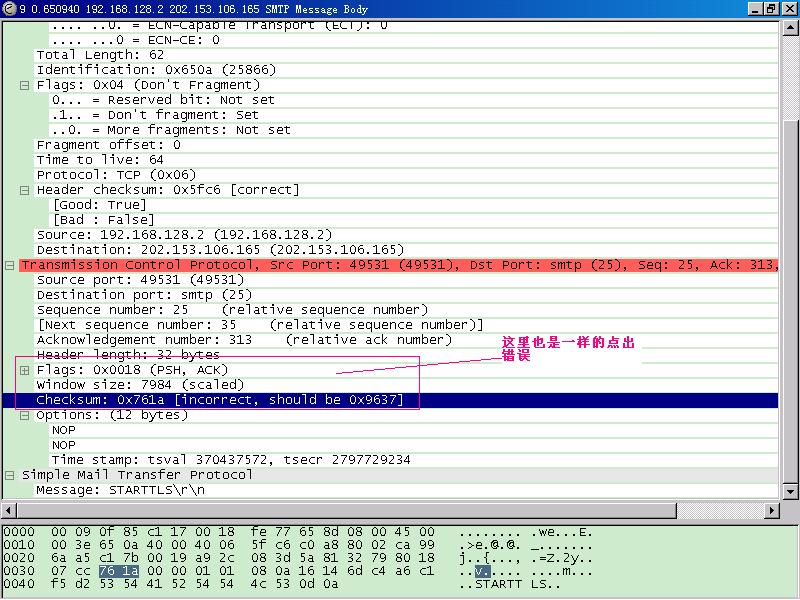Collapse the Header checksum: 0x5fc6 node

[x=24, y=190]
